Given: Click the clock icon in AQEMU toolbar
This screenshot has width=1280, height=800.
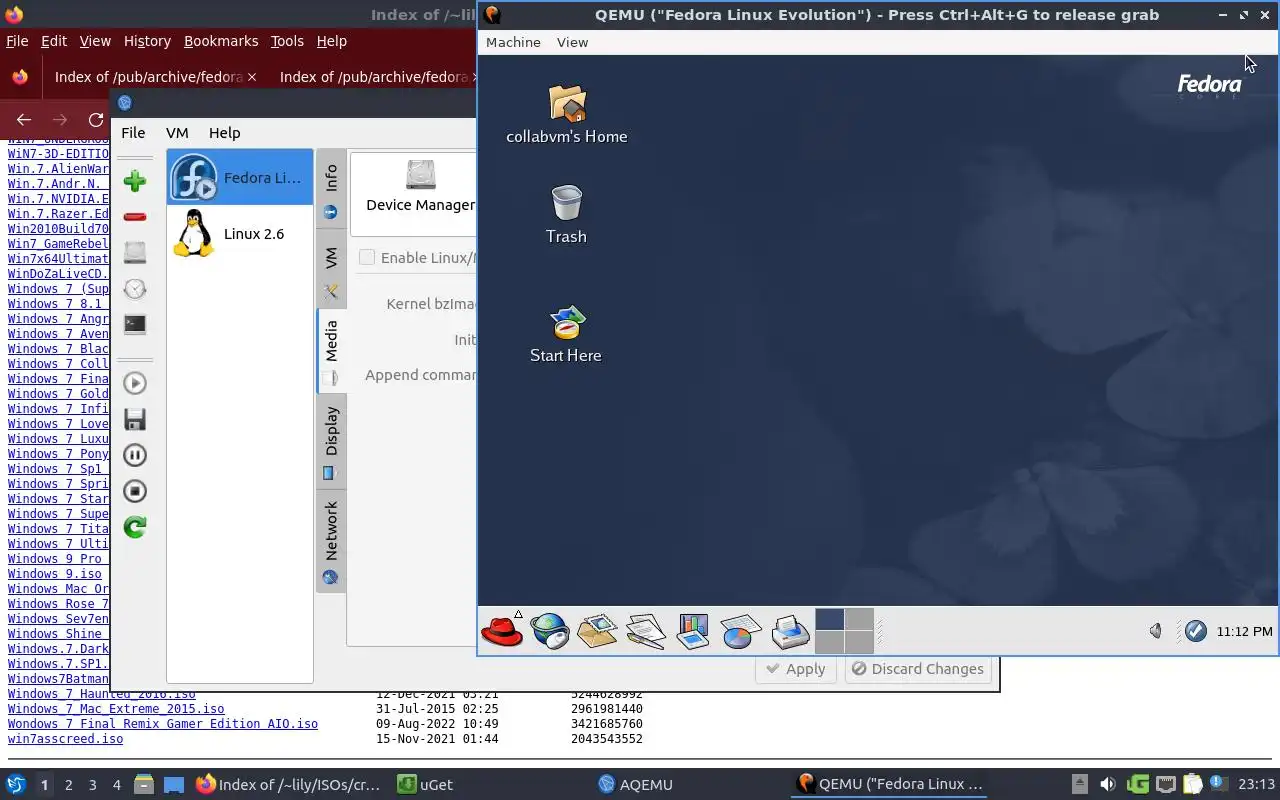Looking at the screenshot, I should pyautogui.click(x=135, y=289).
